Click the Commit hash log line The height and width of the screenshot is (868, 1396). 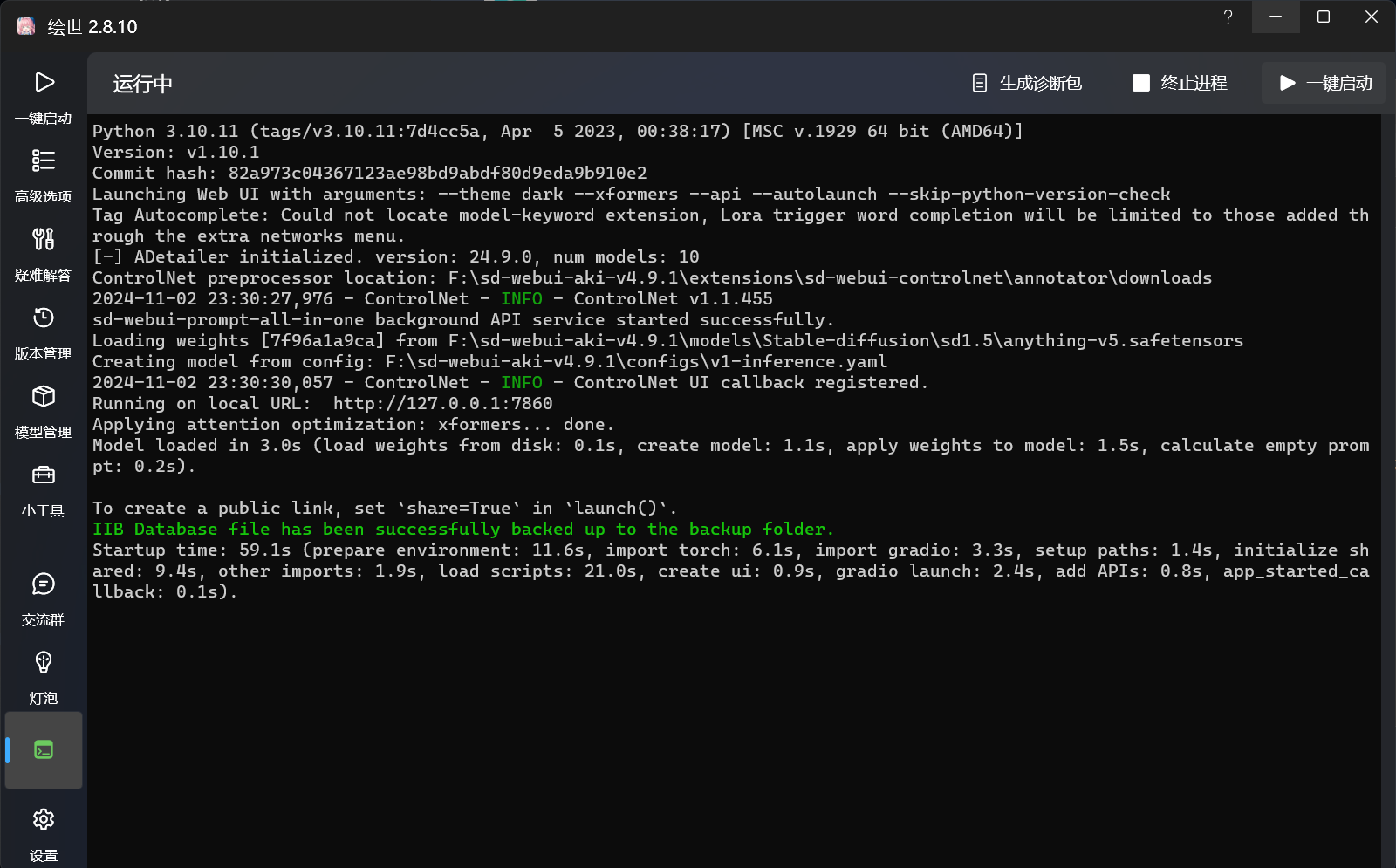370,174
